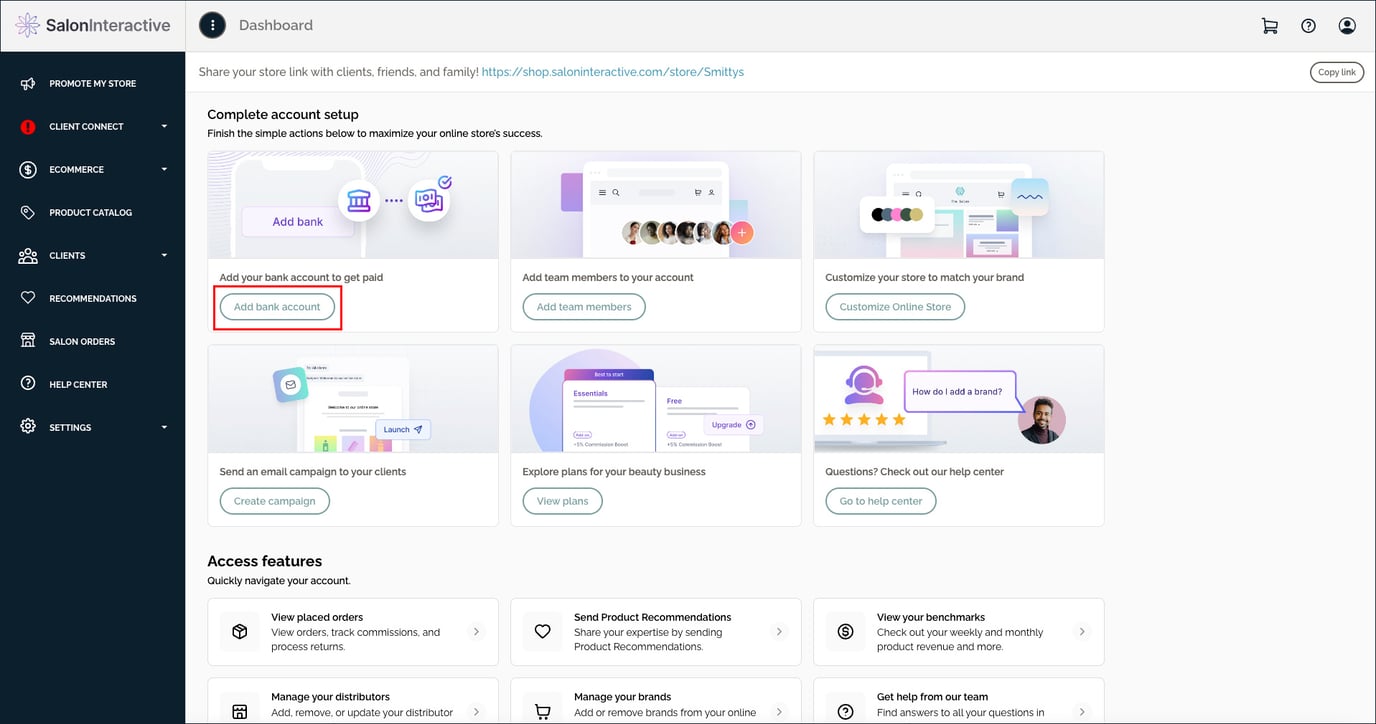
Task: Expand the Ecommerce sidebar section
Action: [x=164, y=170]
